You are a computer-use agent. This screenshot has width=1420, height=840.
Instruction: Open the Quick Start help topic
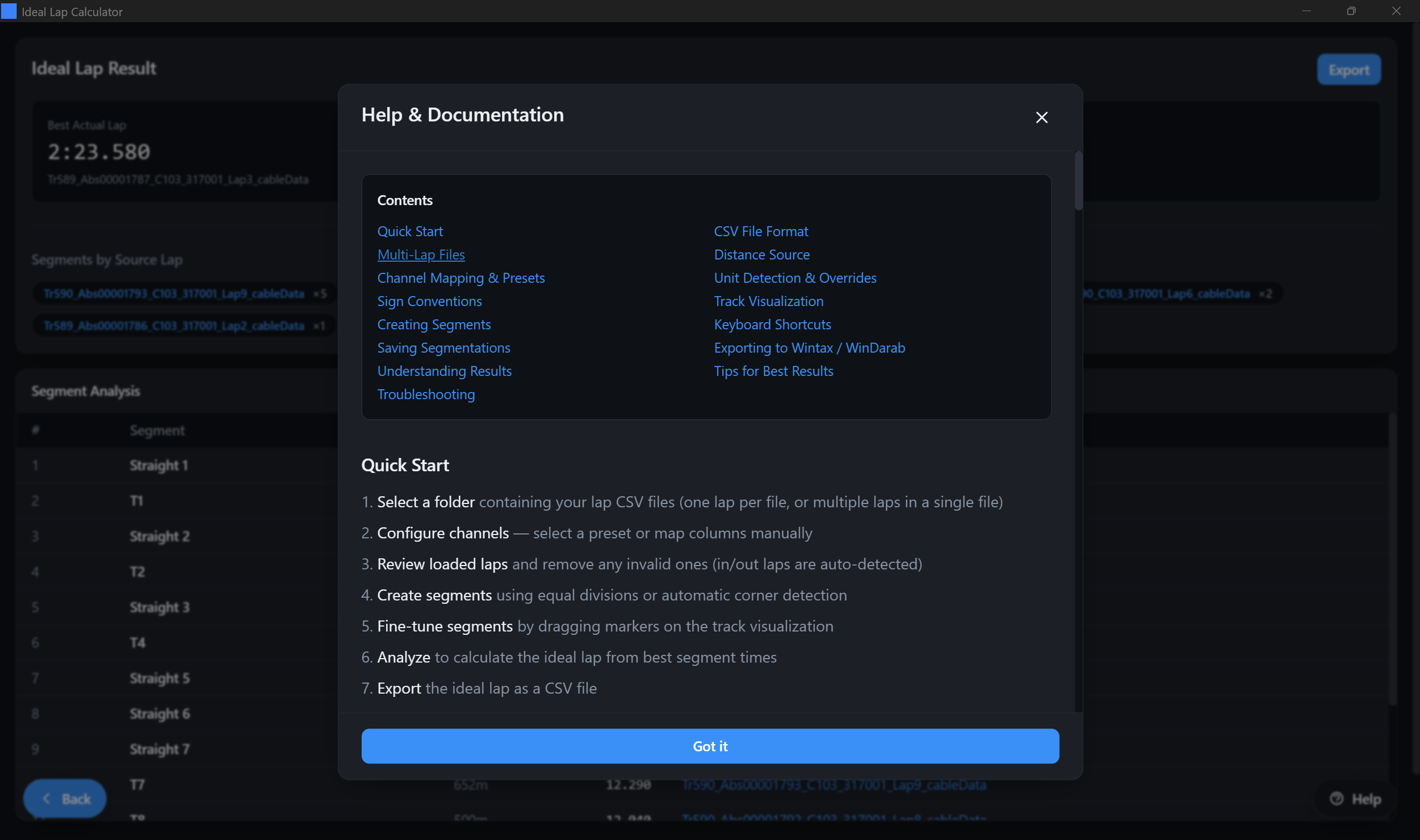pos(410,231)
